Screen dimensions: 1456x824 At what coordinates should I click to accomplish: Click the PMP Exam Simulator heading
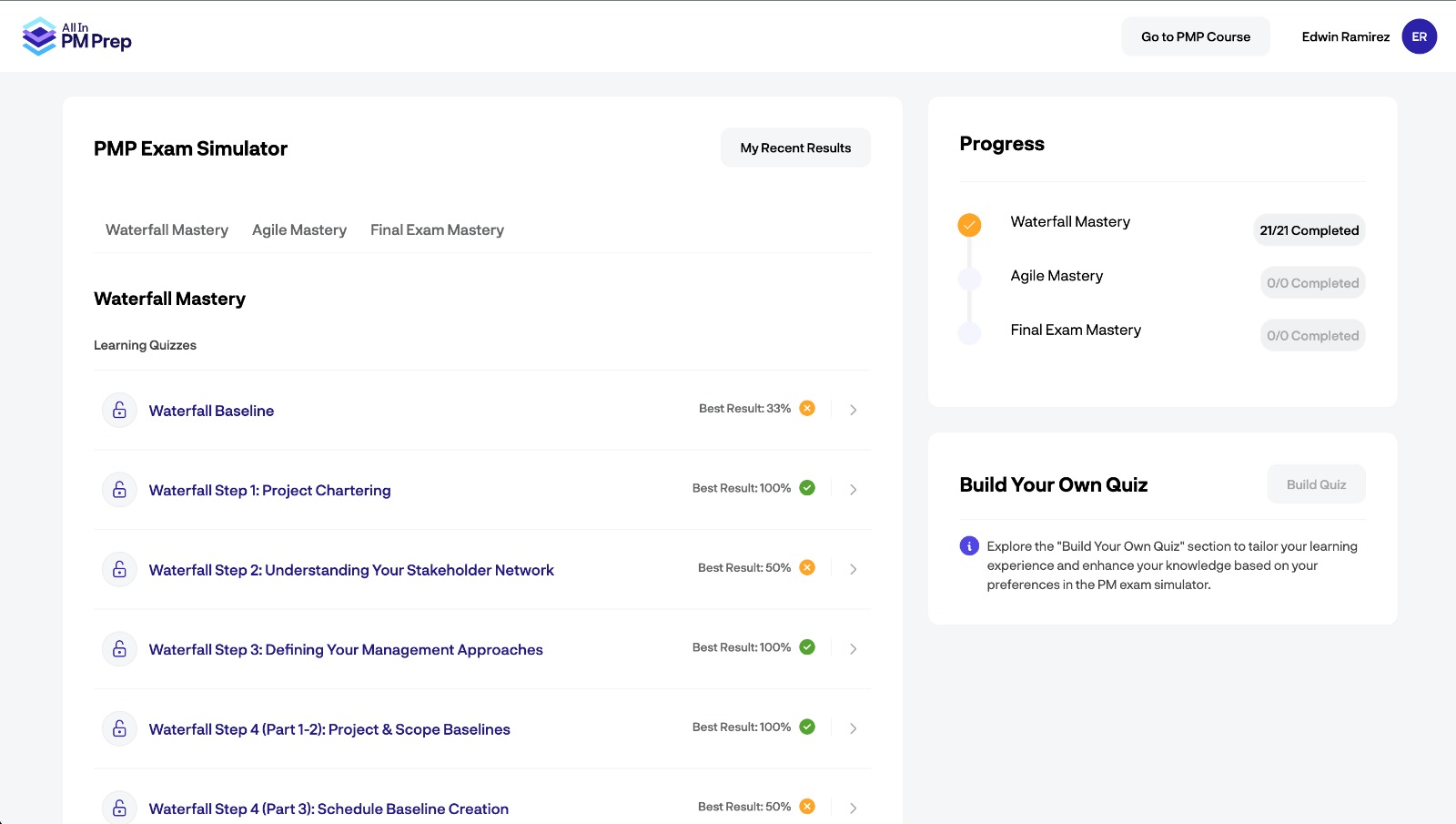[190, 148]
